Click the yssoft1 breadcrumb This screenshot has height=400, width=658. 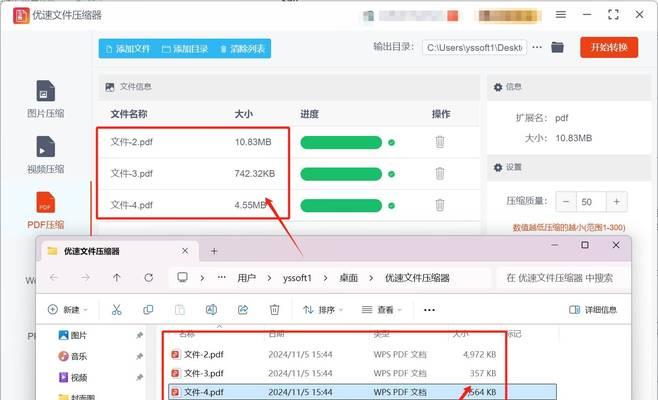297,278
